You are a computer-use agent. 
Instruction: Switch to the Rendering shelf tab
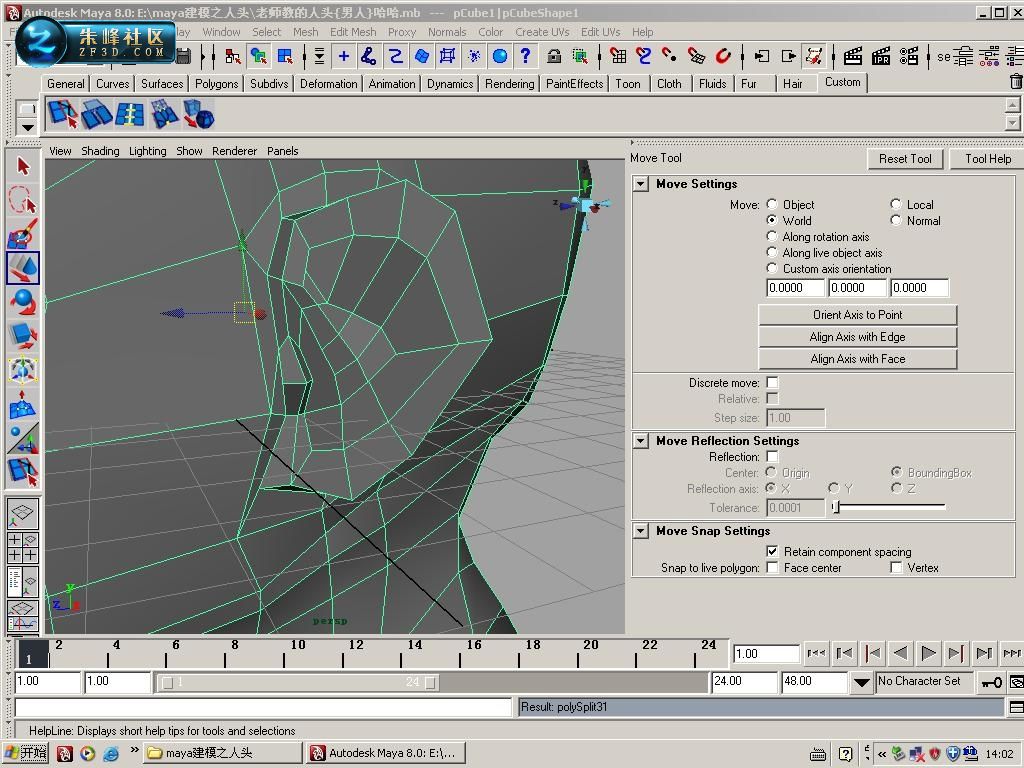pyautogui.click(x=509, y=84)
